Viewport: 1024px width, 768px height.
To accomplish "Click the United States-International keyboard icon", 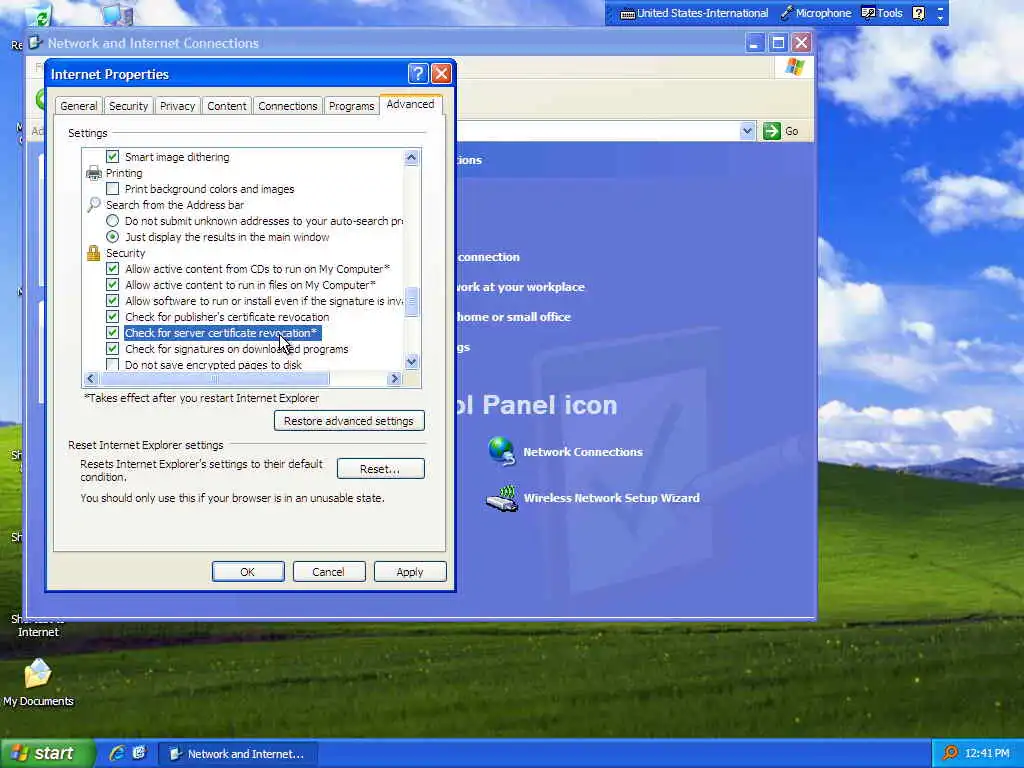I will 627,14.
